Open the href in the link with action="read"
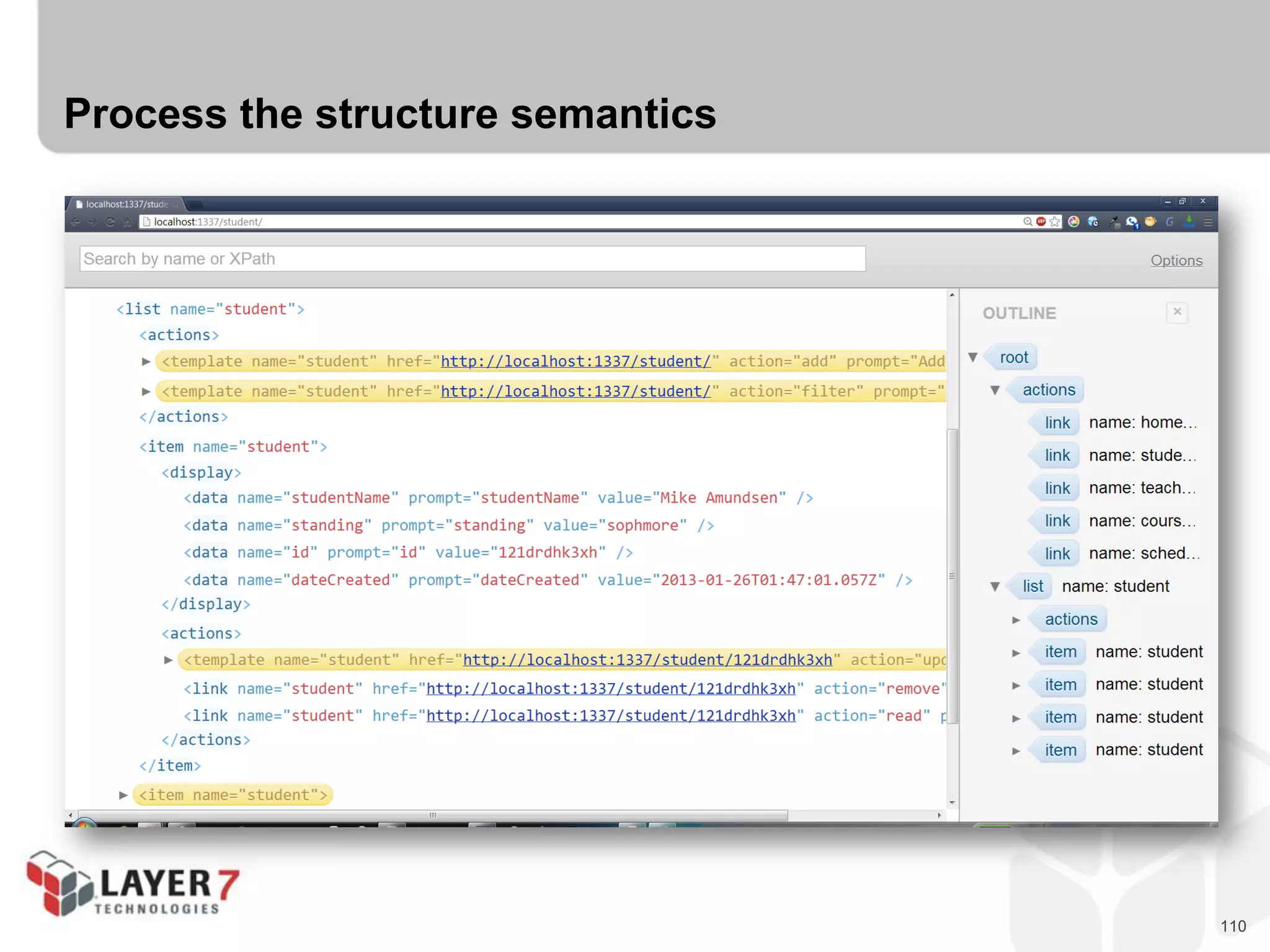1270x952 pixels. (x=611, y=716)
